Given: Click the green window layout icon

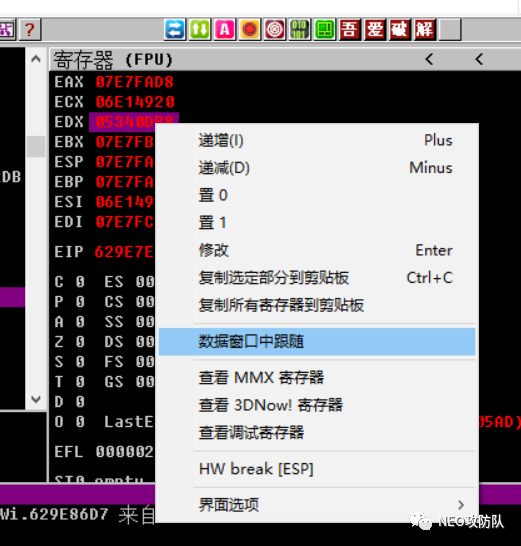Looking at the screenshot, I should [x=325, y=30].
